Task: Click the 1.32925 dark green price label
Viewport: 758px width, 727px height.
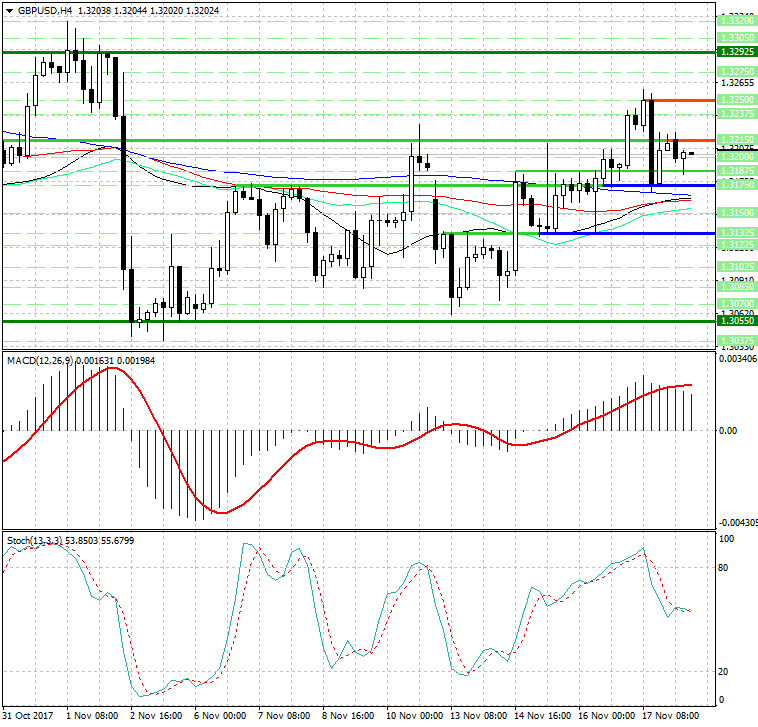Action: 736,51
